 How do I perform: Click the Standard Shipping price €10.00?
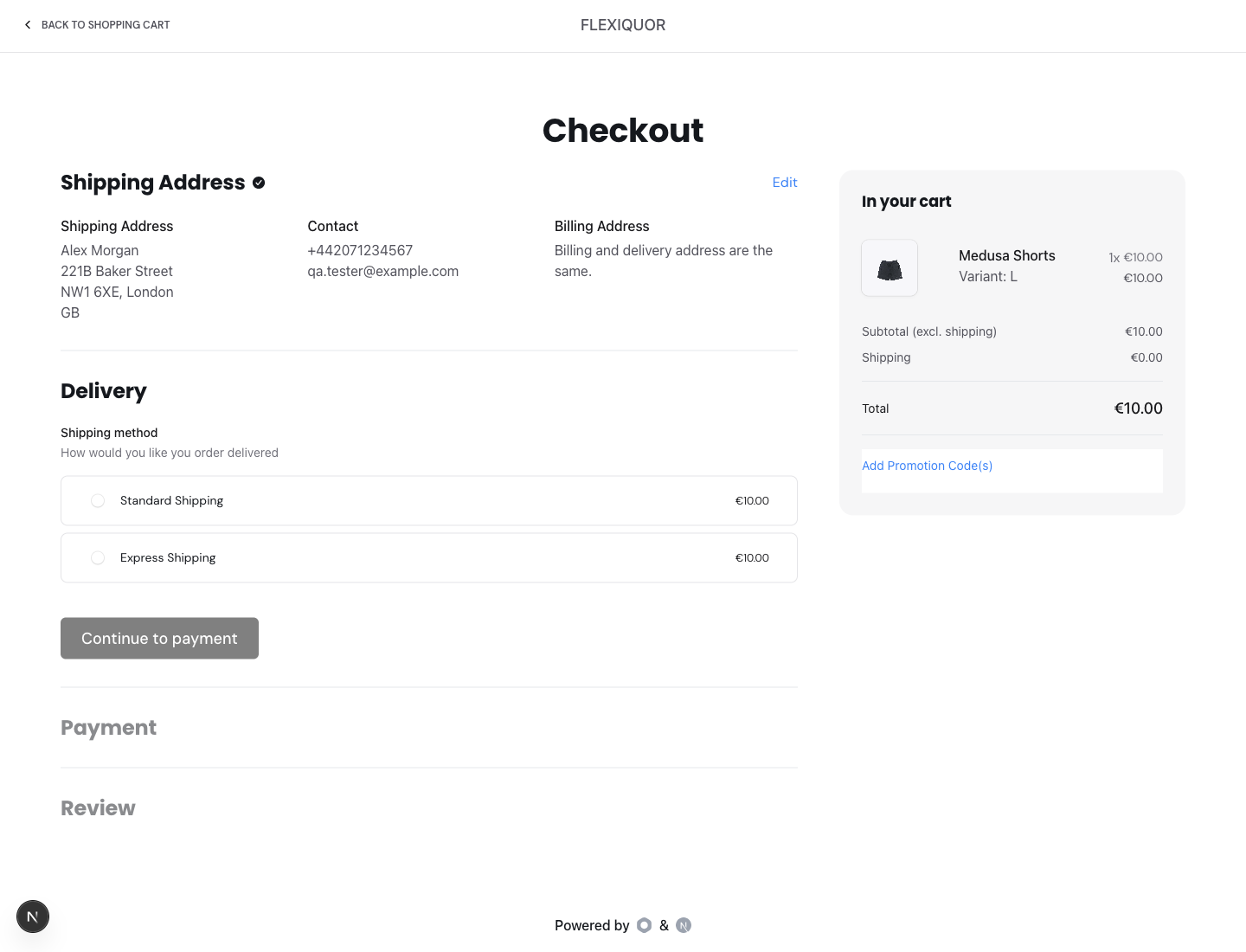pos(752,501)
